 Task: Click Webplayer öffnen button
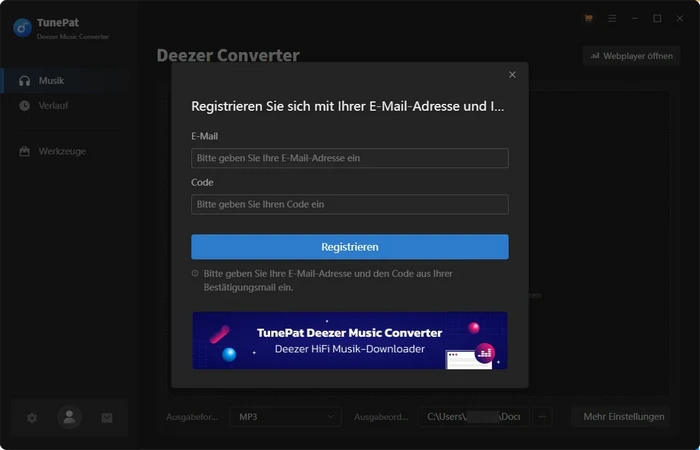coord(631,56)
